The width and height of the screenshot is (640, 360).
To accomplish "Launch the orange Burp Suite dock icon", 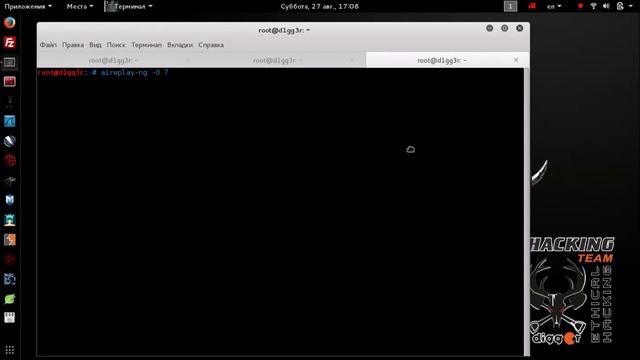I will [9, 240].
